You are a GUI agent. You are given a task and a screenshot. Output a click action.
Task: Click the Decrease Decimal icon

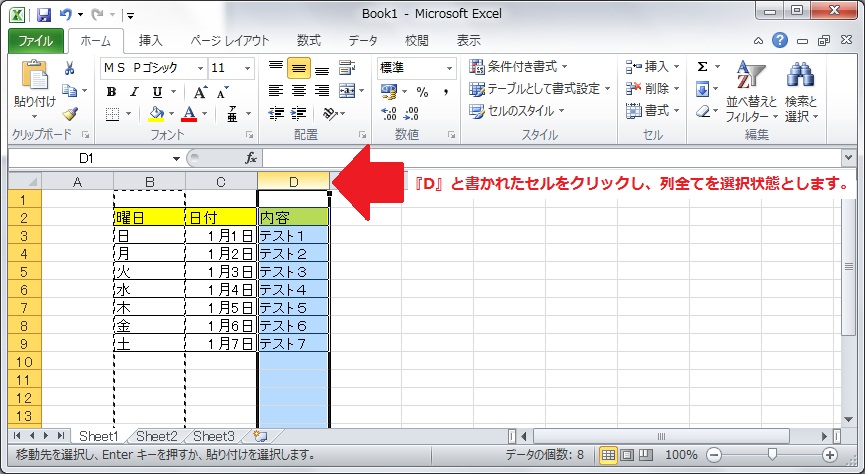pyautogui.click(x=411, y=114)
